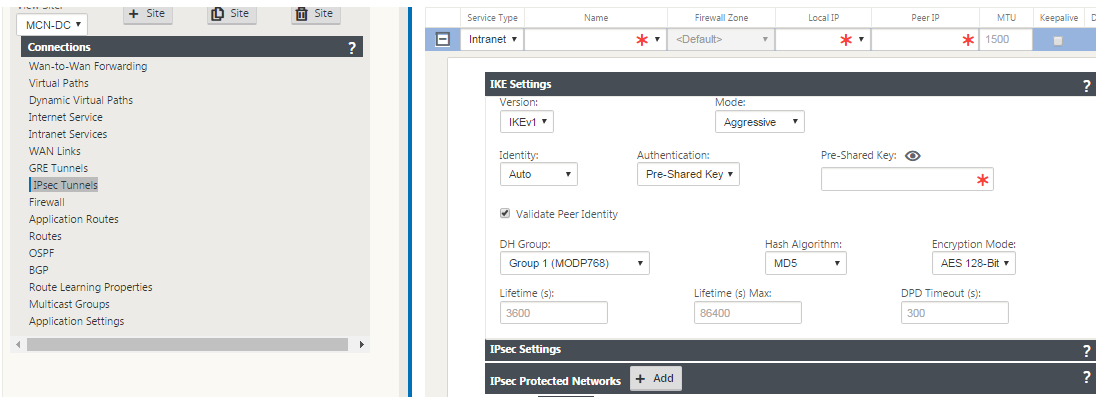This screenshot has height=397, width=1107.
Task: Show Pre-Shared Key with eye icon
Action: [x=912, y=156]
